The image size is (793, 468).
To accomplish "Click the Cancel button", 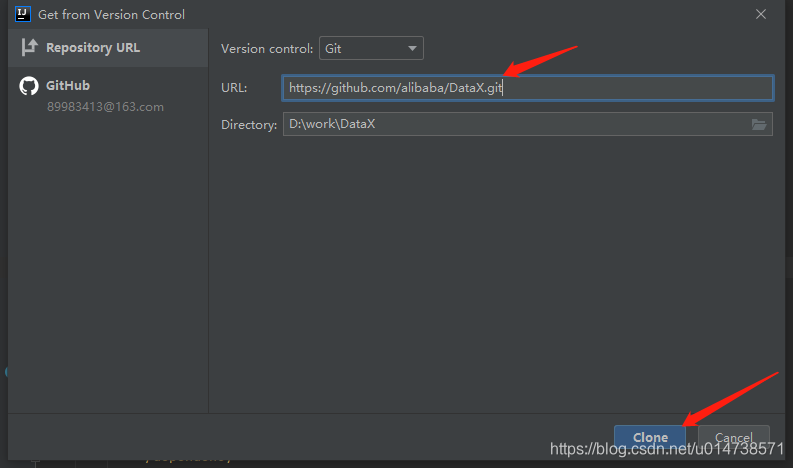I will 734,437.
